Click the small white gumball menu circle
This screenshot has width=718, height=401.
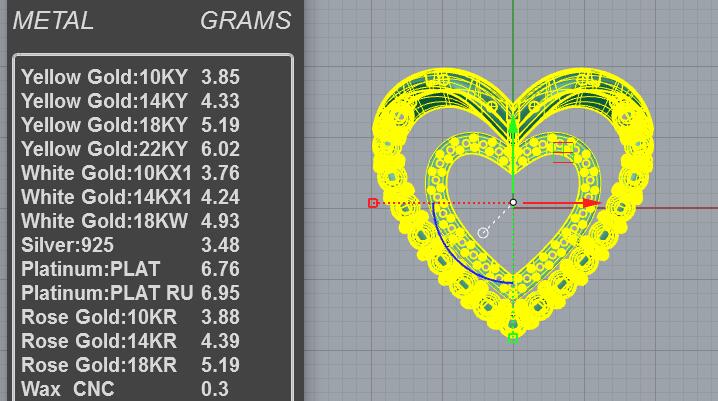click(x=483, y=233)
